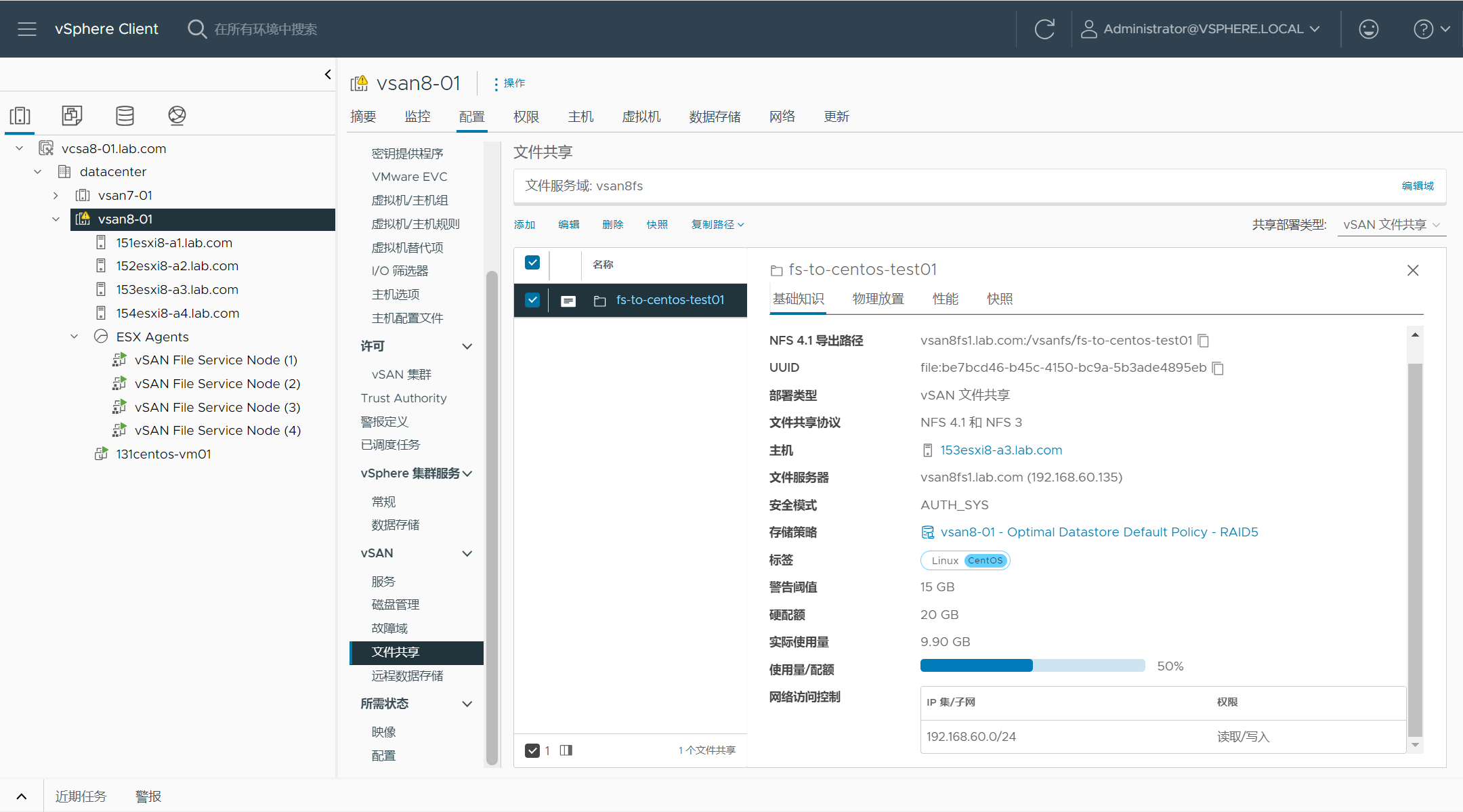This screenshot has width=1463, height=812.
Task: Open the hamburger navigation menu
Action: point(27,29)
